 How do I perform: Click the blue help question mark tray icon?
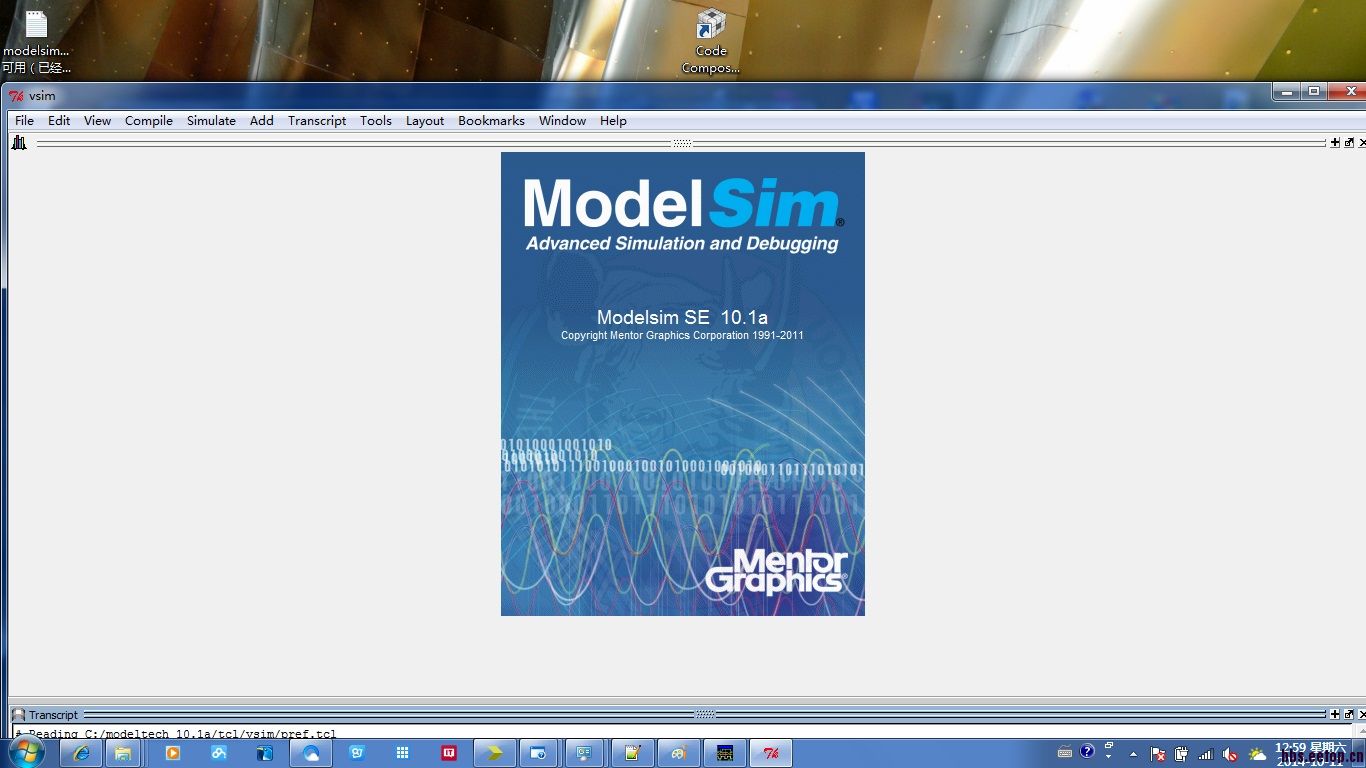(1087, 752)
